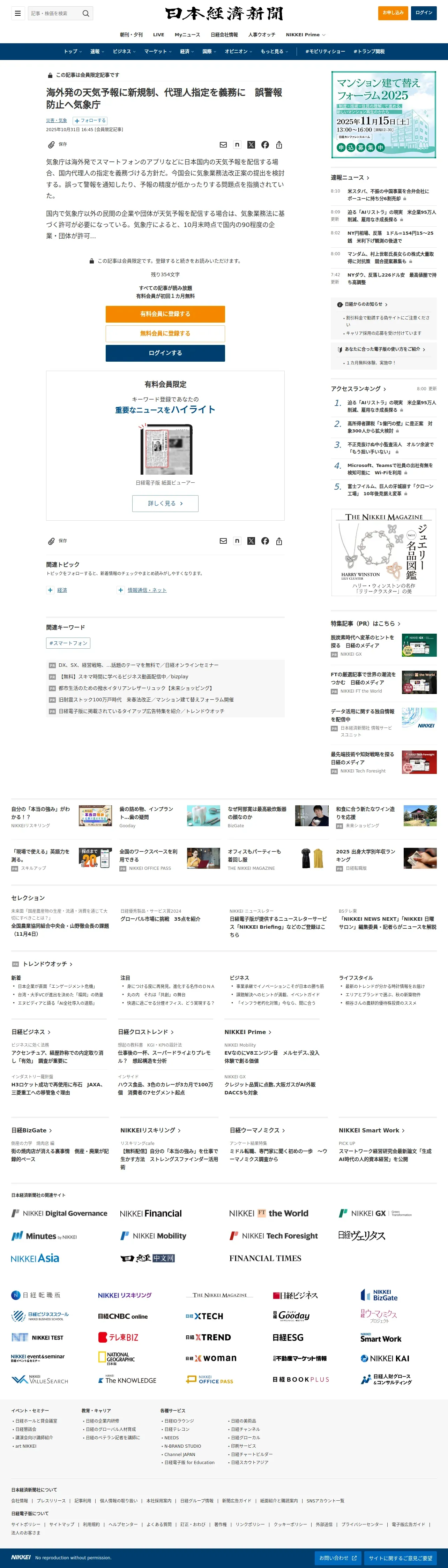Open 日経中文网 logo
The height and width of the screenshot is (1568, 448).
pos(148,1258)
